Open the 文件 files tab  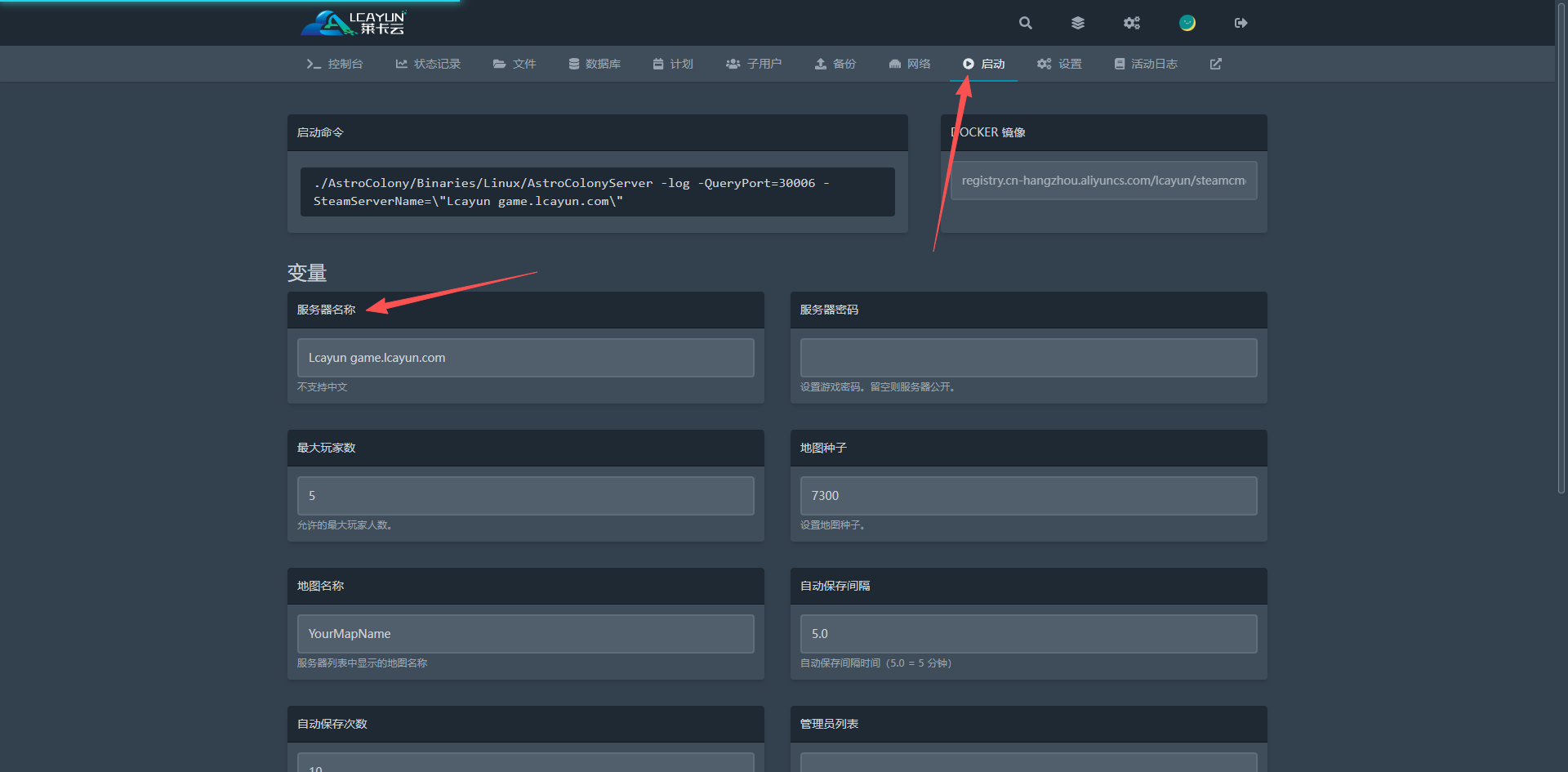point(514,64)
